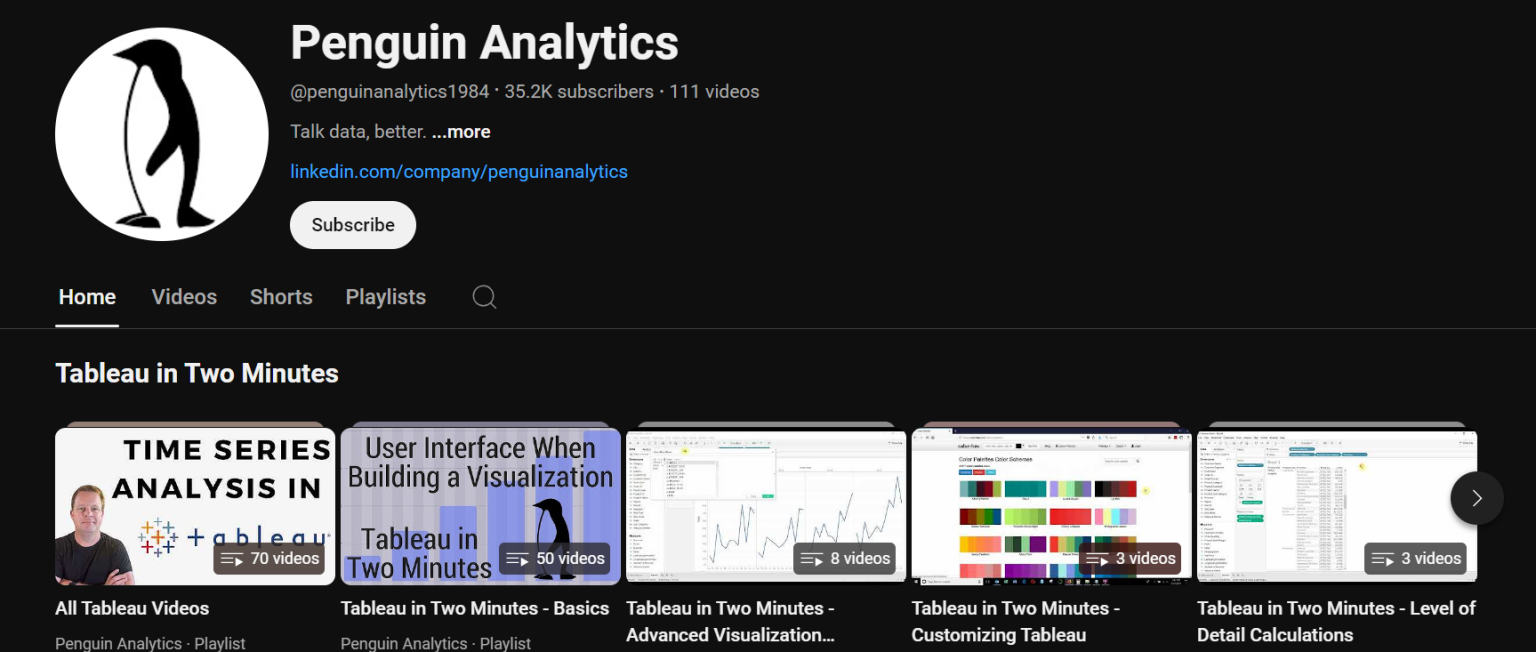Screen dimensions: 1536x652
Task: Click the "50 videos" playlist badge
Action: [554, 558]
